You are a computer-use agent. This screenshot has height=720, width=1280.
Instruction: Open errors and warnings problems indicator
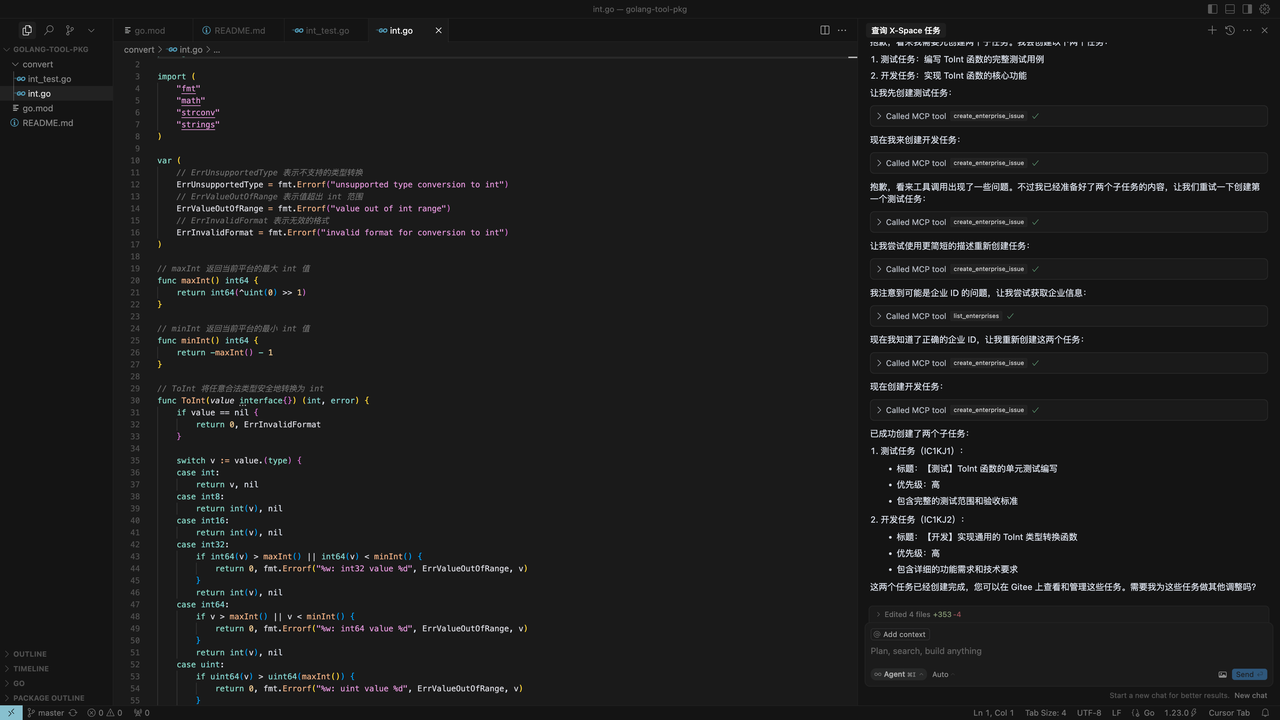point(104,713)
